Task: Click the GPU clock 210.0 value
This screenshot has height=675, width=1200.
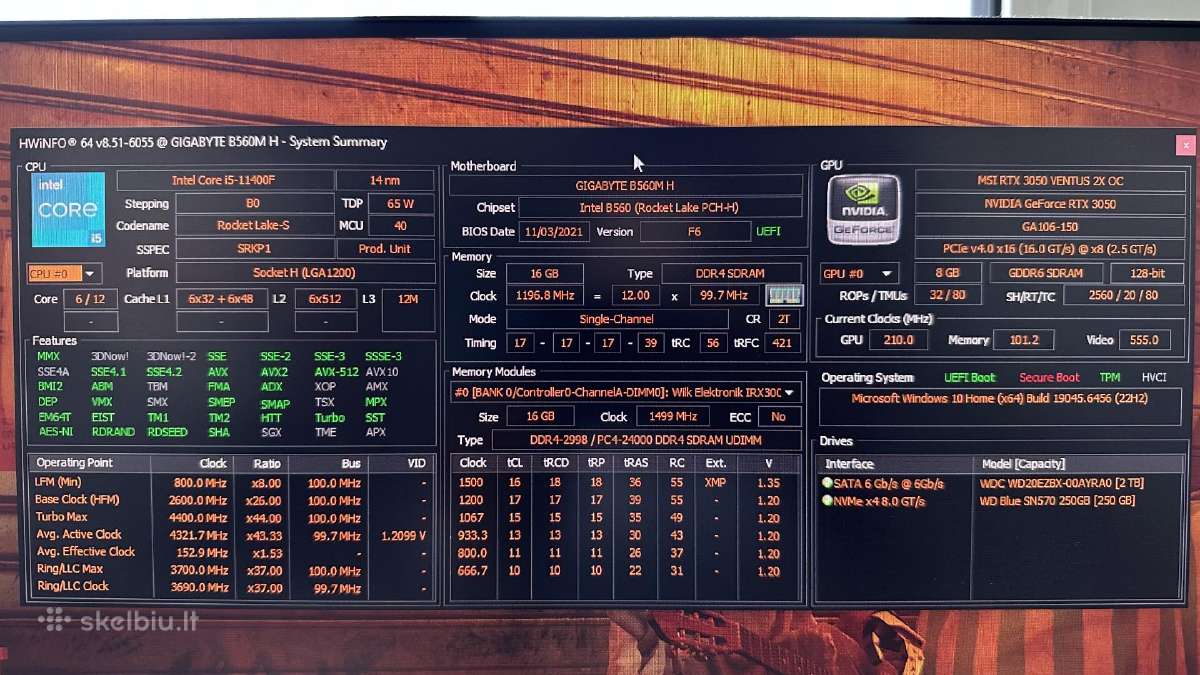Action: [898, 340]
